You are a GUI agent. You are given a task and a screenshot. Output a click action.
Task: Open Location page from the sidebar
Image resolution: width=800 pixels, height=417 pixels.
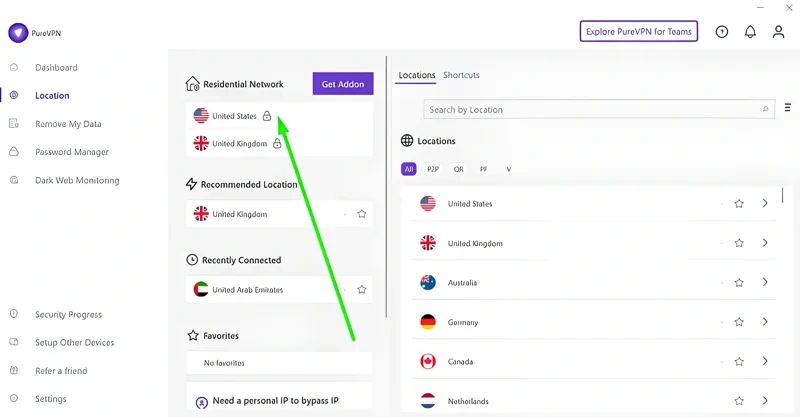point(52,95)
